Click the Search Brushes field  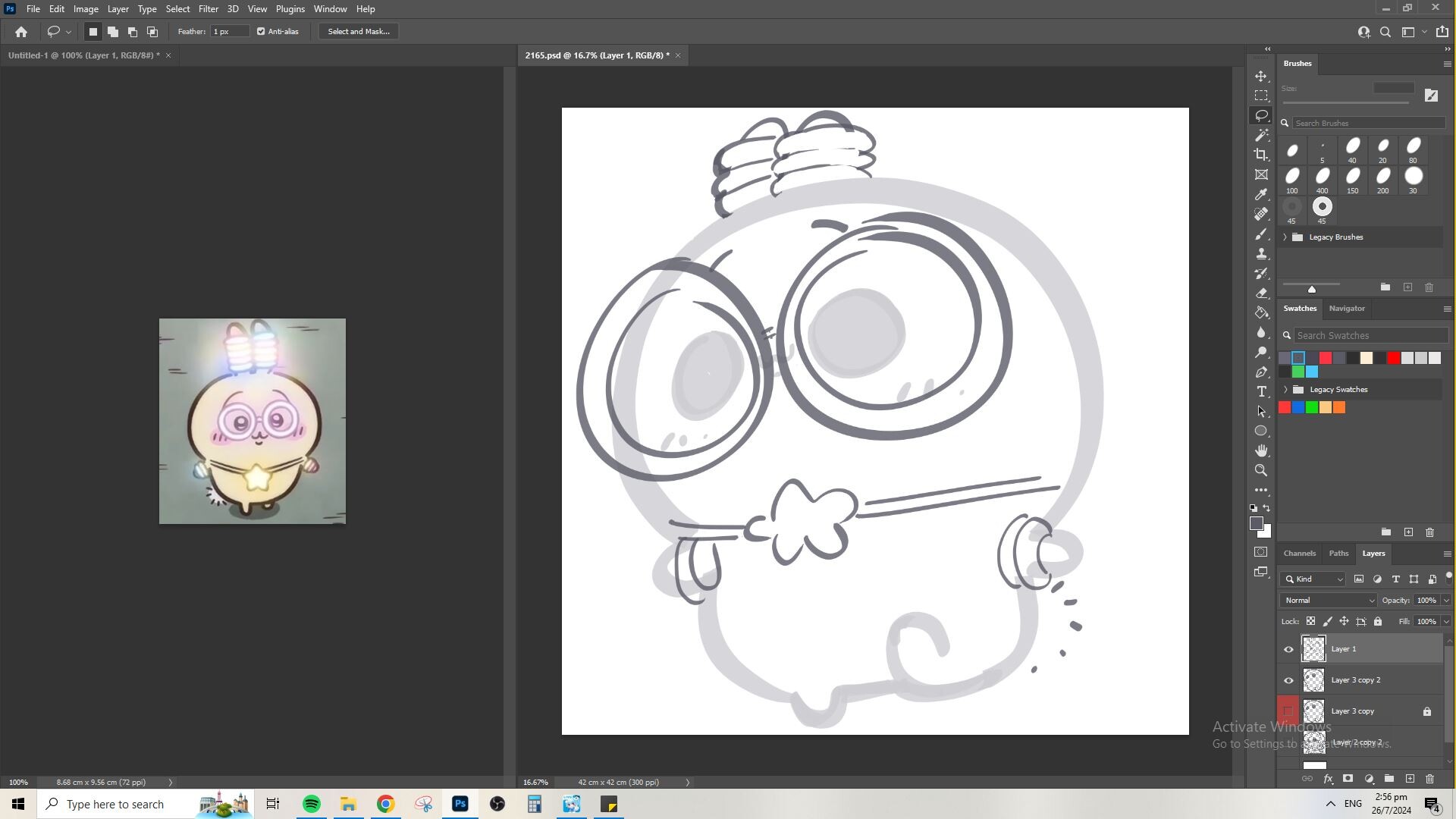coord(1368,123)
